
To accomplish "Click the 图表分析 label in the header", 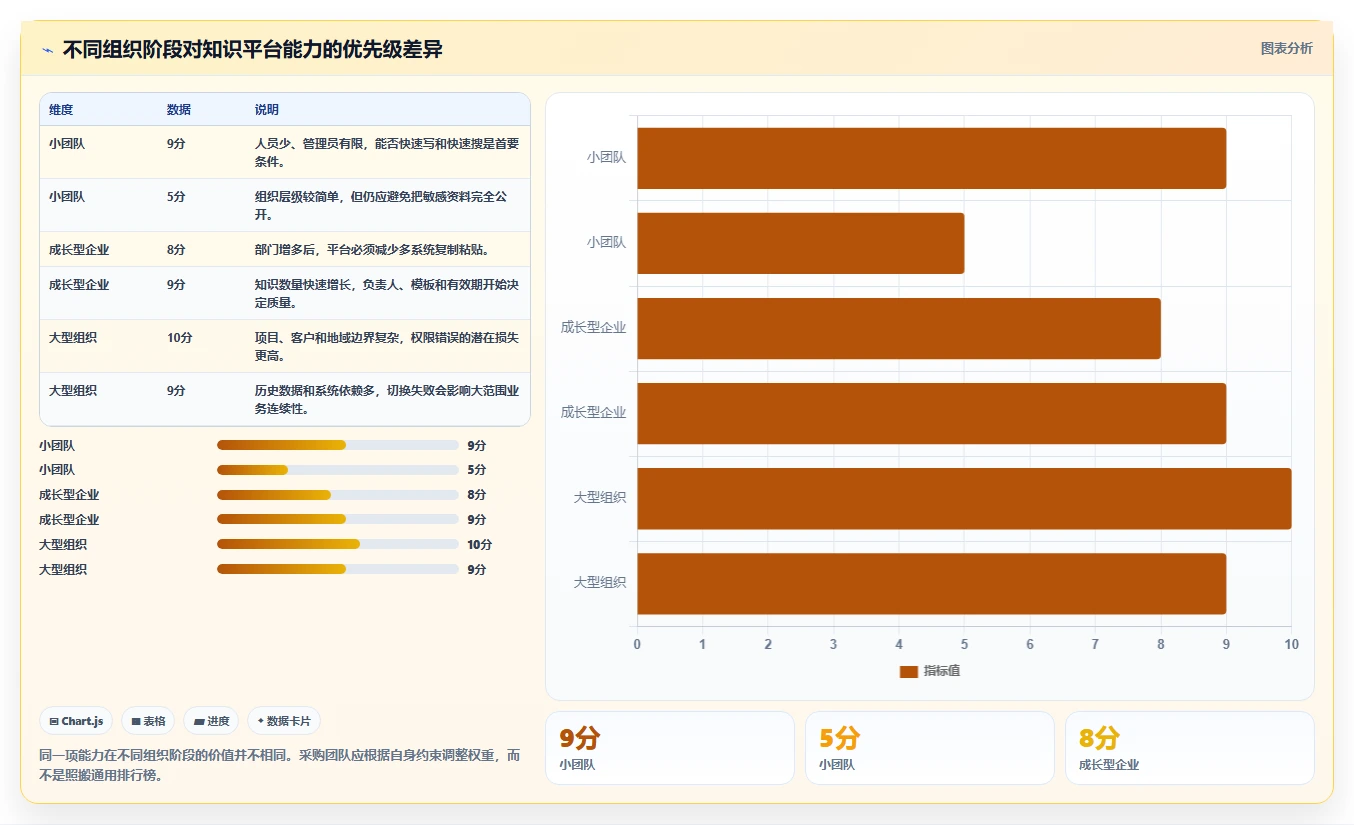I will tap(1286, 49).
